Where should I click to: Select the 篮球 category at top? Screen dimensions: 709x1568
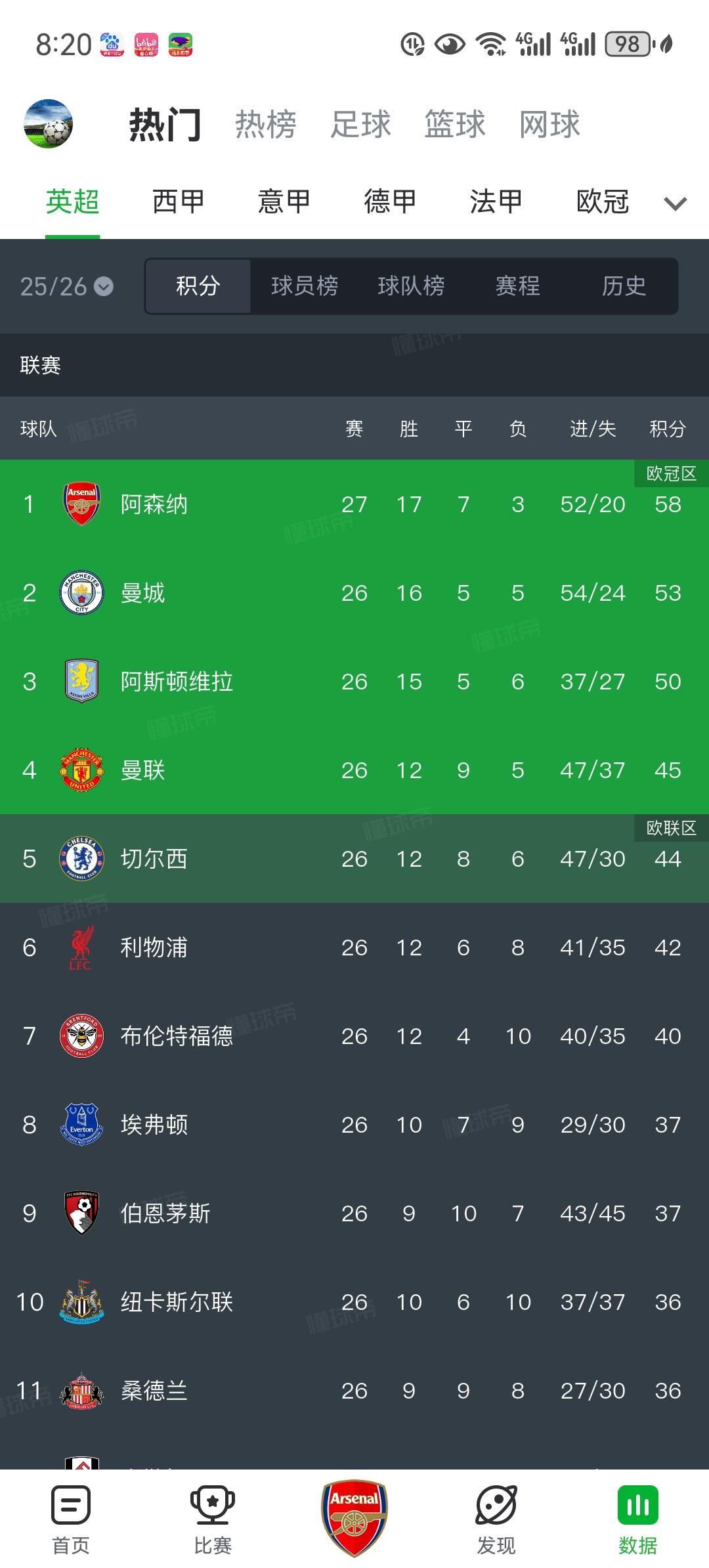(x=452, y=125)
